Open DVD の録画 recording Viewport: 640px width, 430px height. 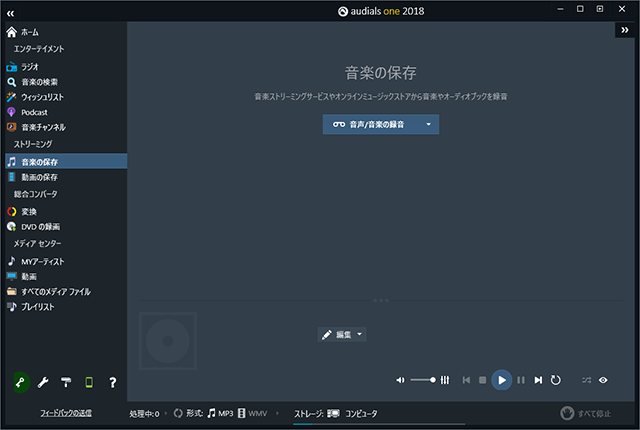66,227
